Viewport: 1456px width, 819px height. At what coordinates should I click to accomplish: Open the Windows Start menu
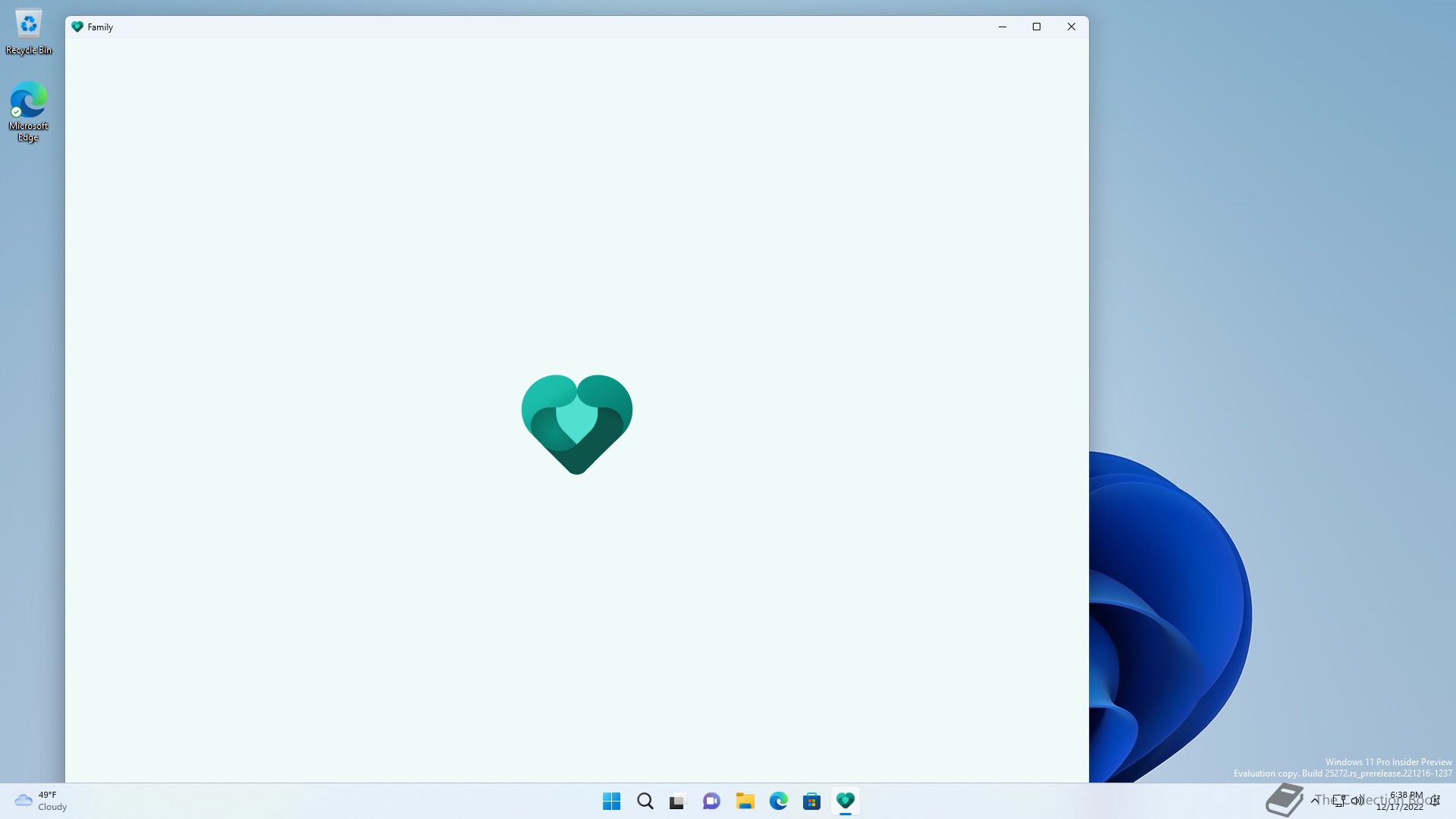(611, 801)
